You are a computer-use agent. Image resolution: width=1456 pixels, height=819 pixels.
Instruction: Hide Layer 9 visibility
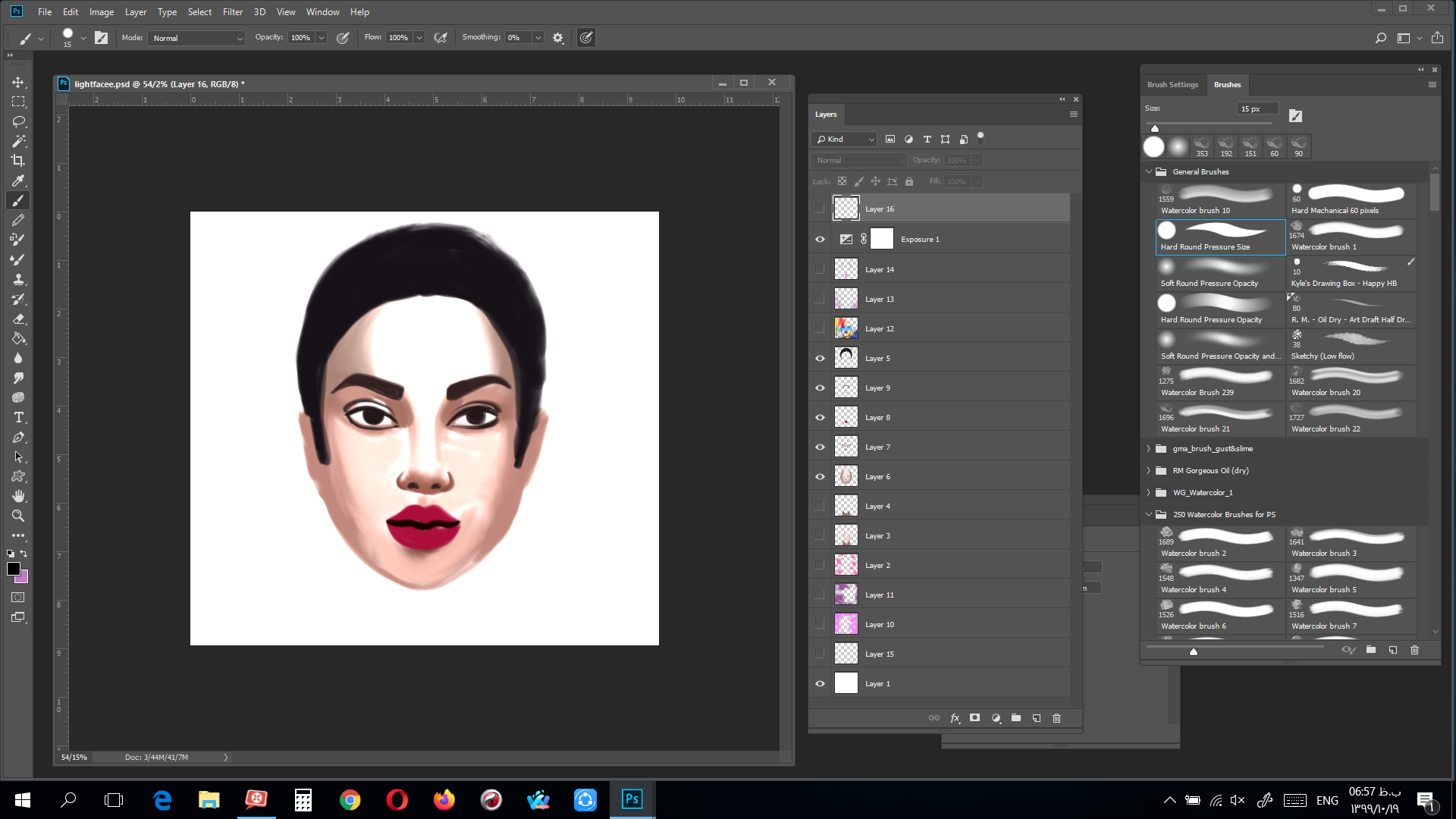[820, 388]
